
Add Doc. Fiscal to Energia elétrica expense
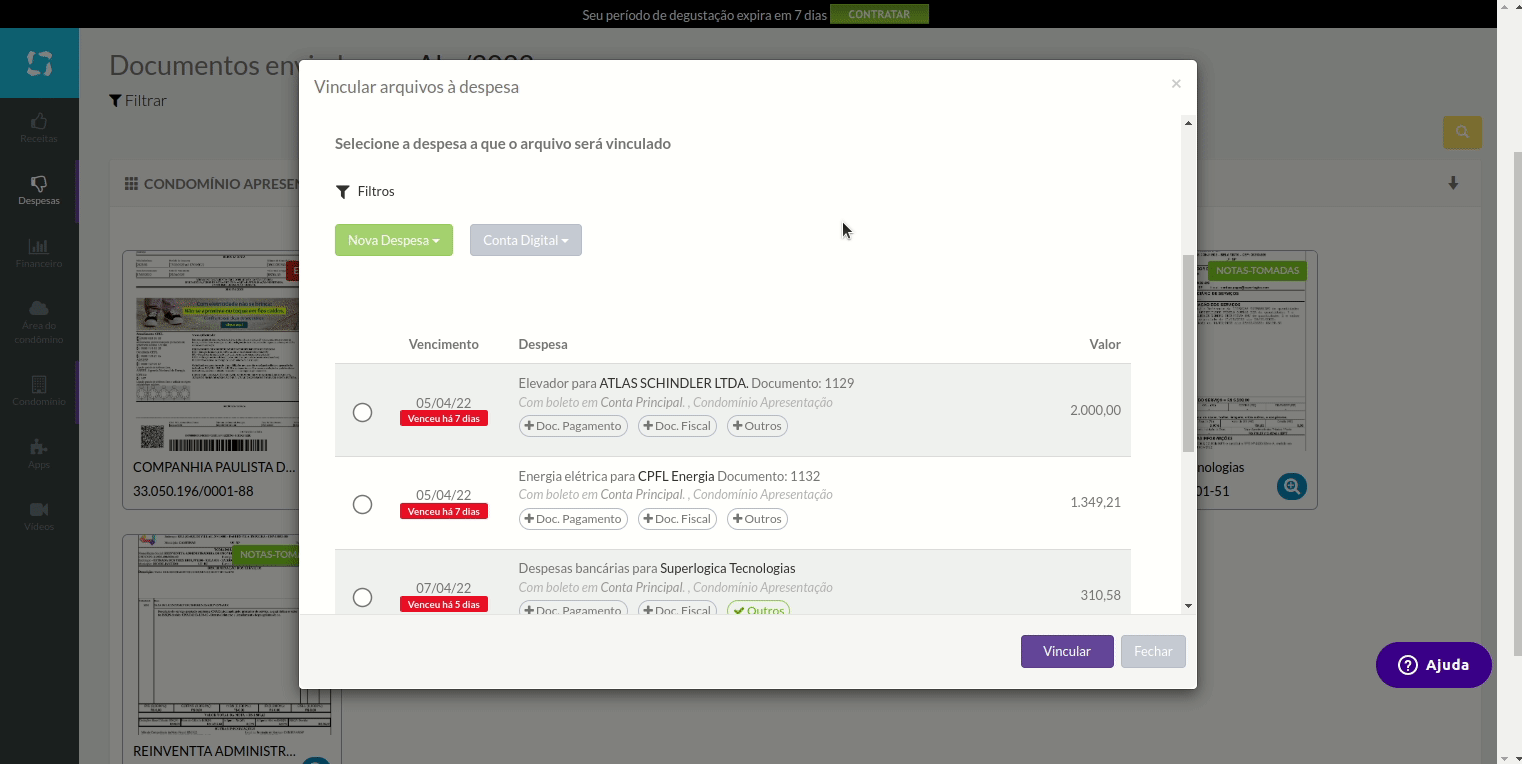point(677,519)
